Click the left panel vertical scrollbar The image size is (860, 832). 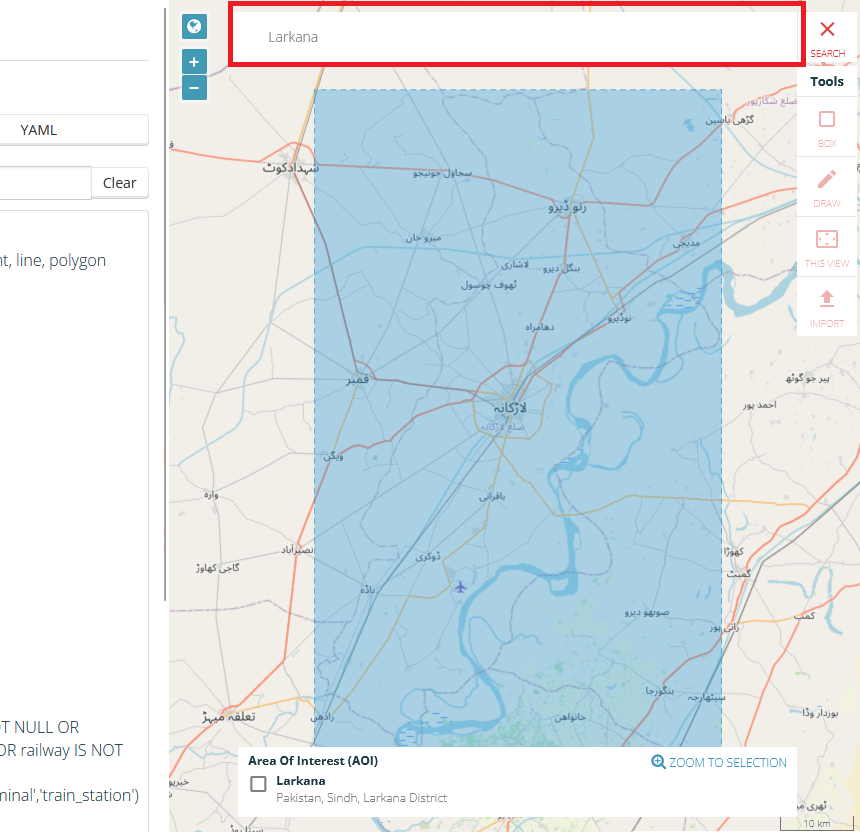[x=164, y=300]
